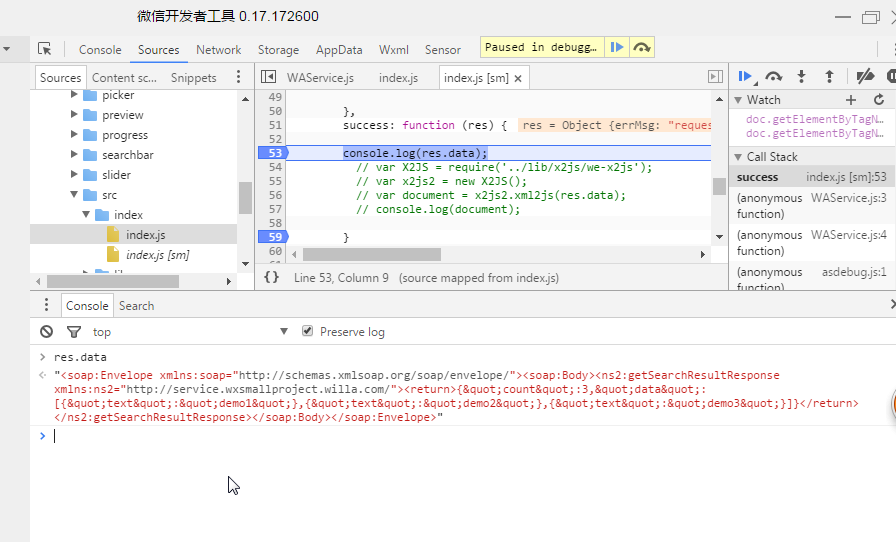
Task: Switch to the Console main tab
Action: point(100,50)
